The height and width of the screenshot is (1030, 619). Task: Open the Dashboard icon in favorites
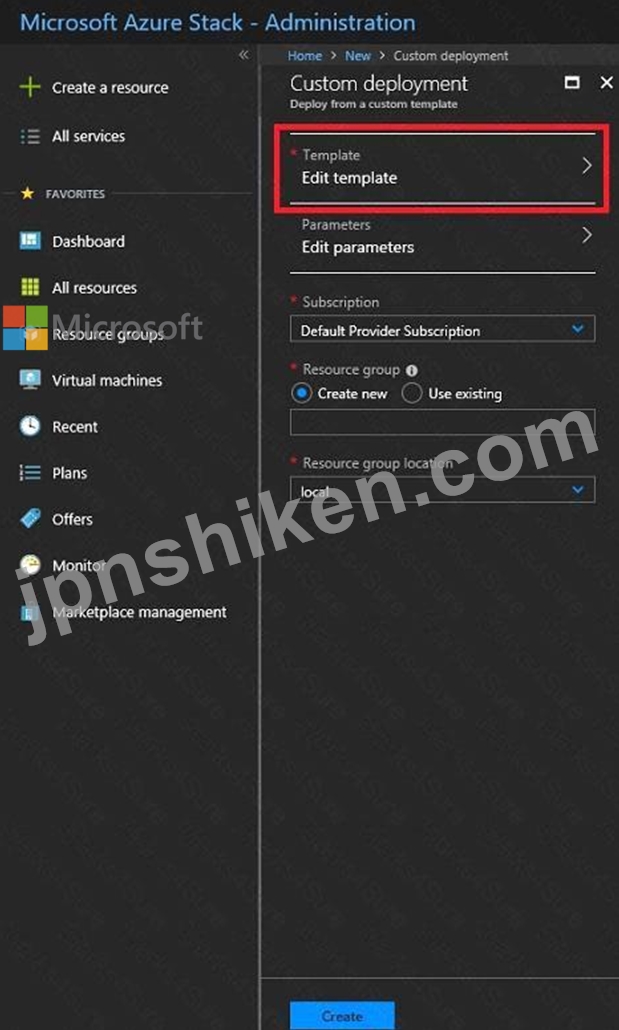click(30, 241)
